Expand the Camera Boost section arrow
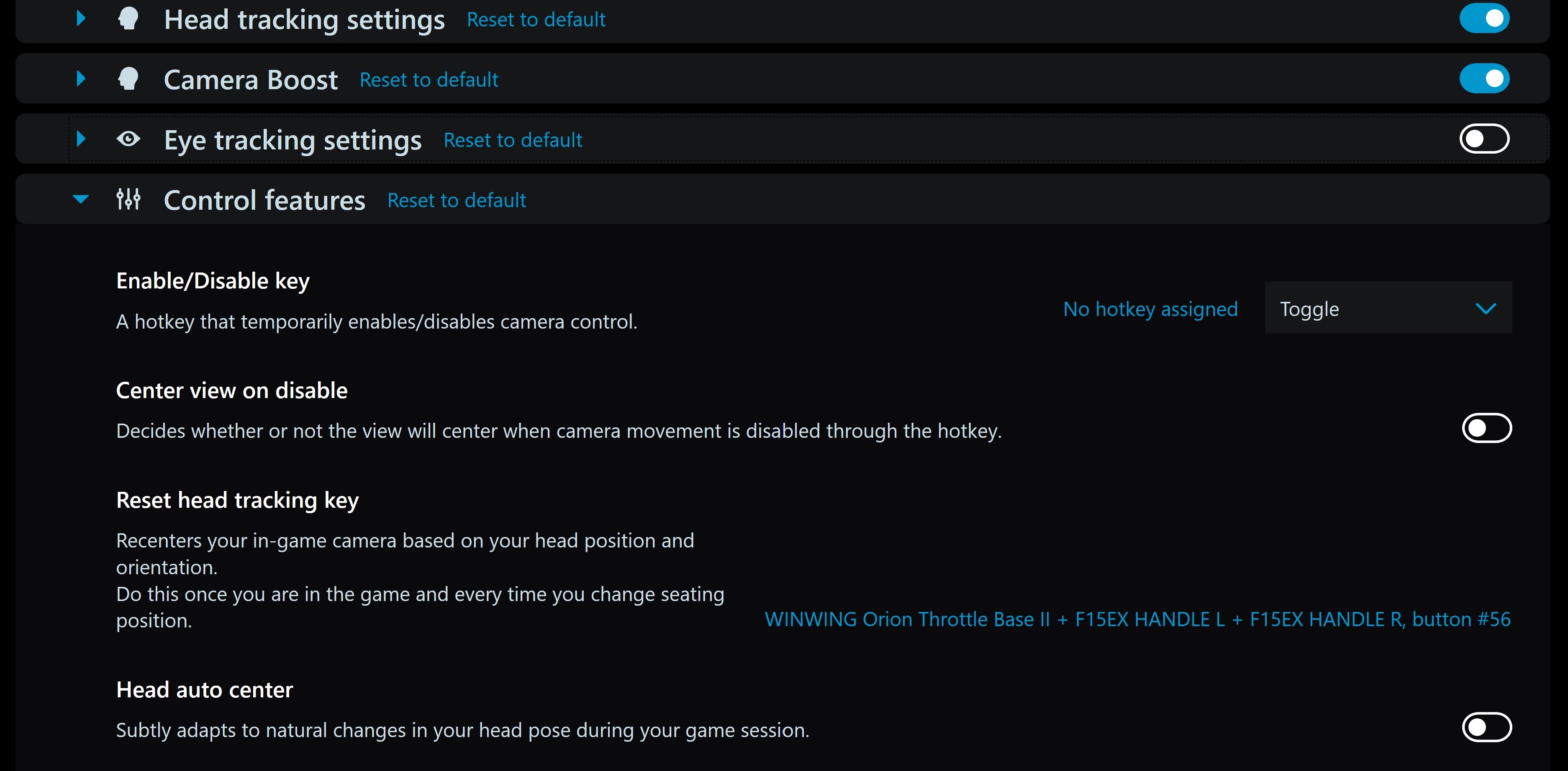 click(81, 79)
